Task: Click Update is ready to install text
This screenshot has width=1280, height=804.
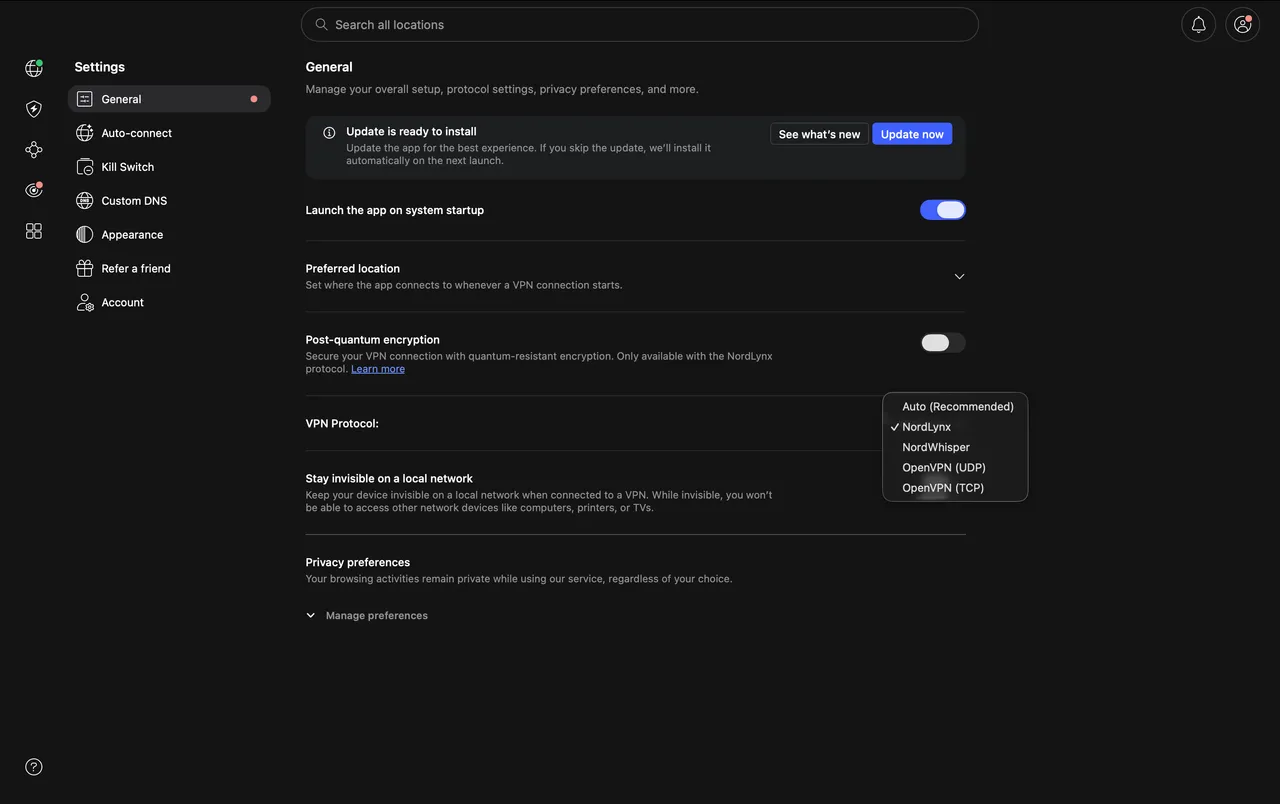Action: pyautogui.click(x=411, y=131)
